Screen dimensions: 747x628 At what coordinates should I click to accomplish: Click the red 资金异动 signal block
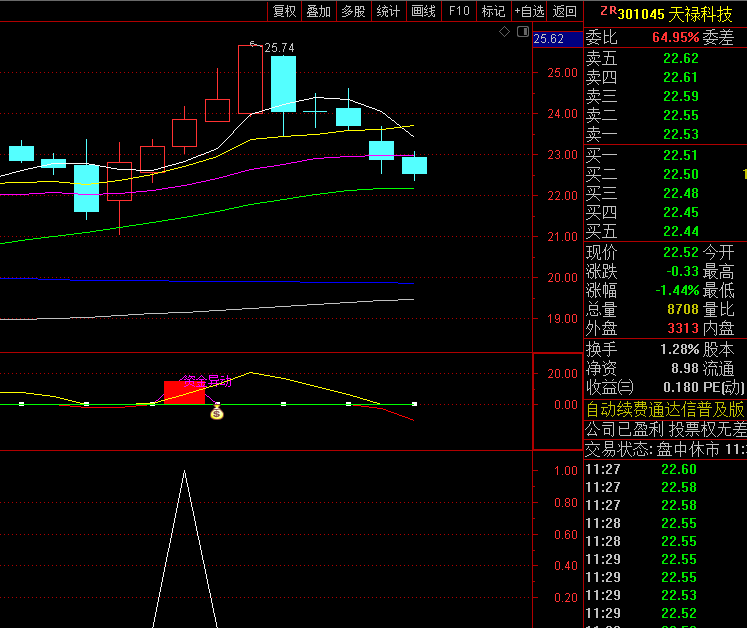[x=184, y=392]
